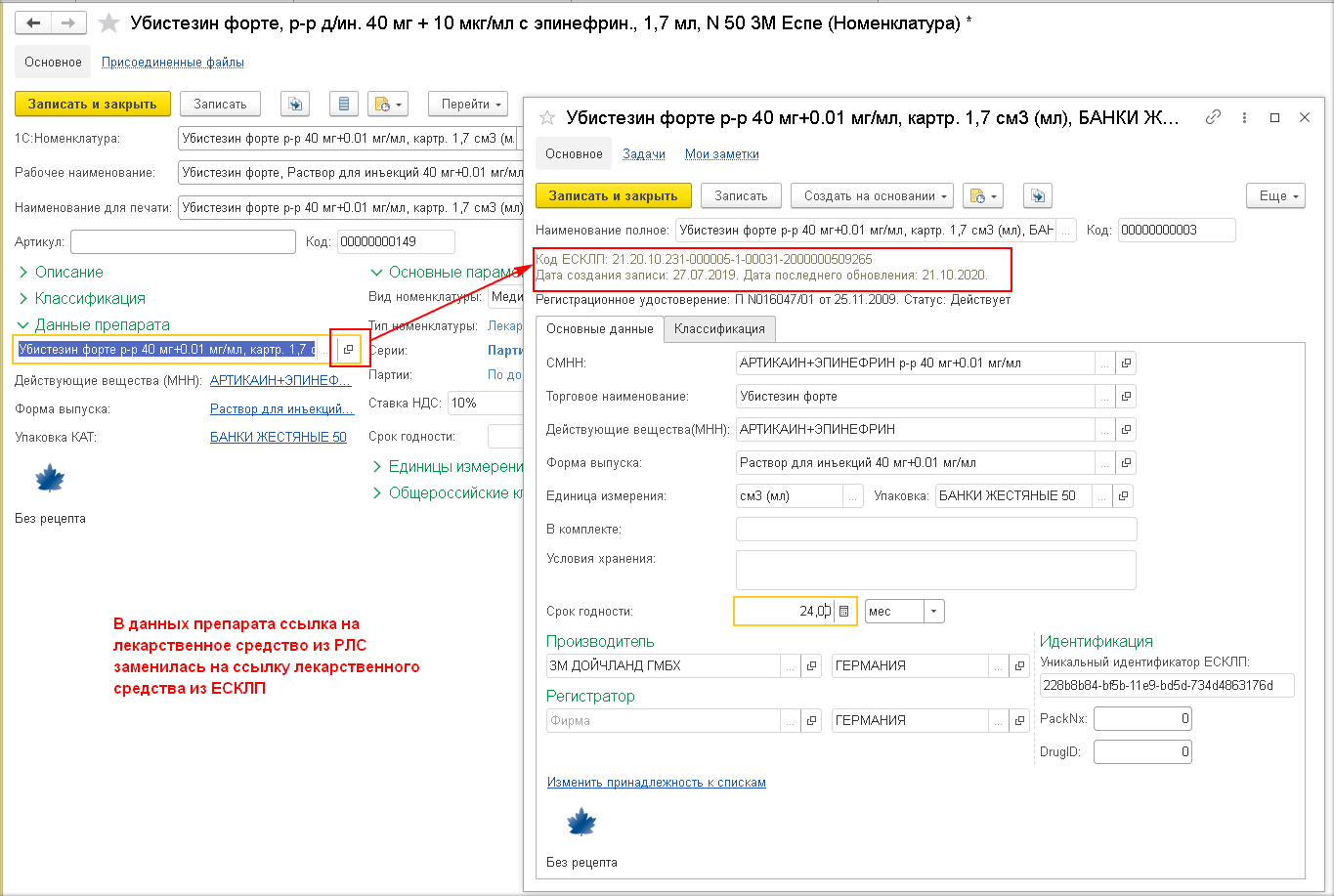Choose Единица измерения via ellipsis button
This screenshot has width=1334, height=896.
(853, 495)
